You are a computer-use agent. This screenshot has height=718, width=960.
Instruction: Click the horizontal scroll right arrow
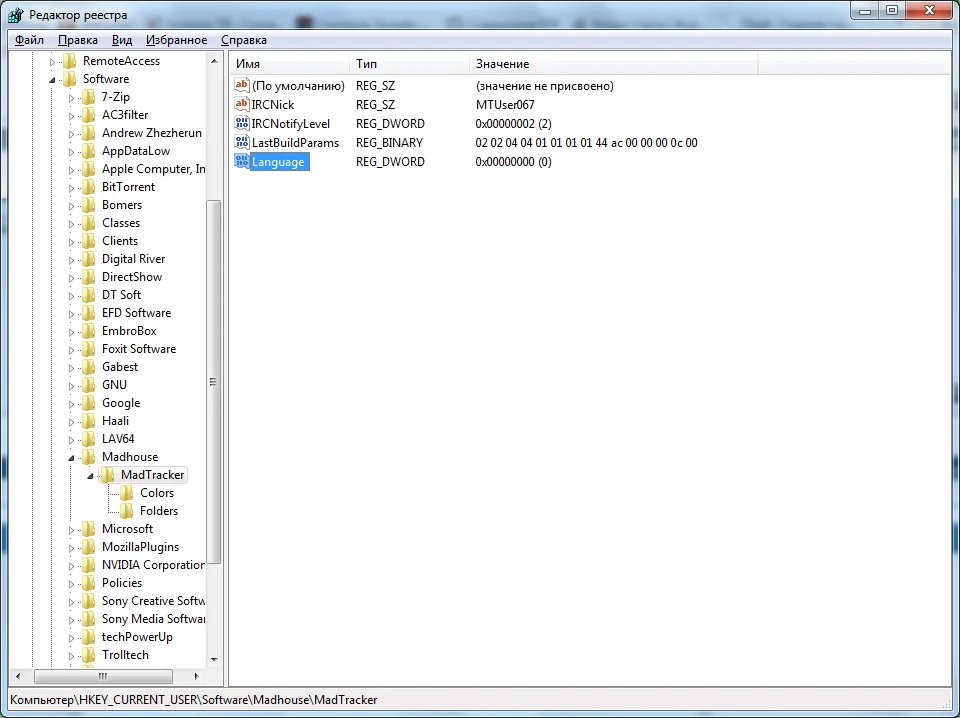point(197,676)
